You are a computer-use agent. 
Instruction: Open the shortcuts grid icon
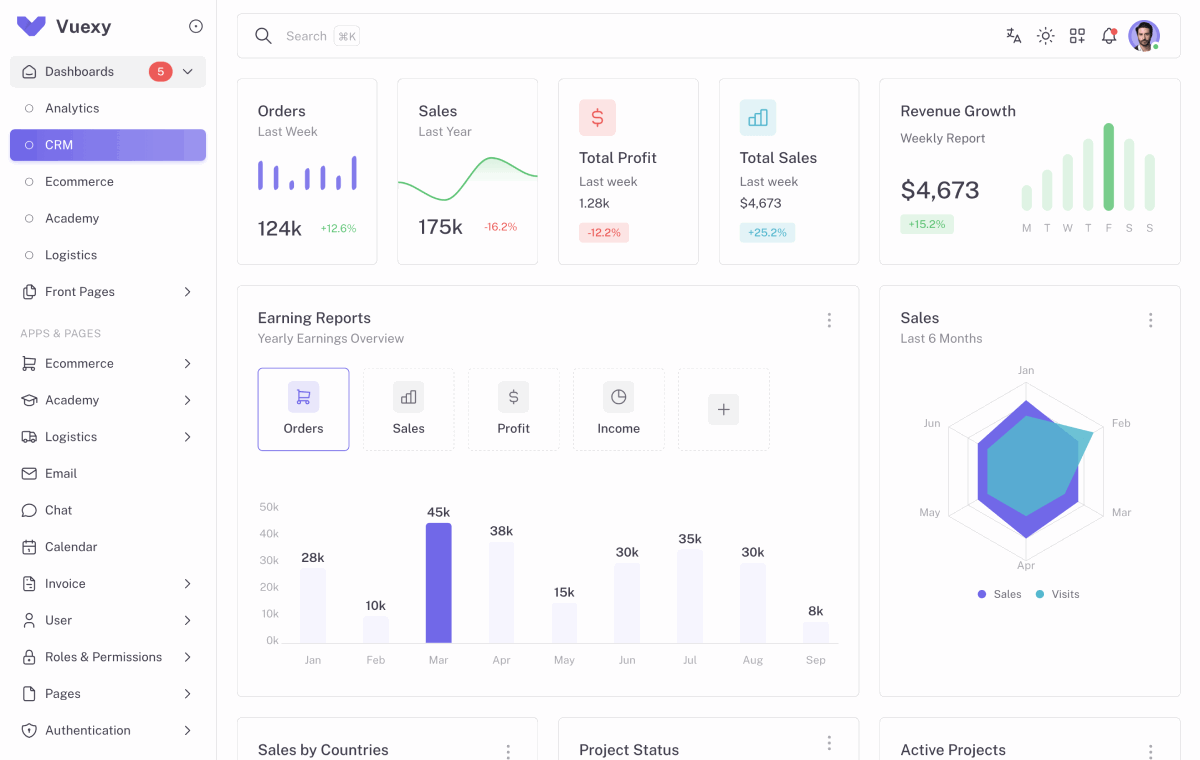pyautogui.click(x=1077, y=36)
